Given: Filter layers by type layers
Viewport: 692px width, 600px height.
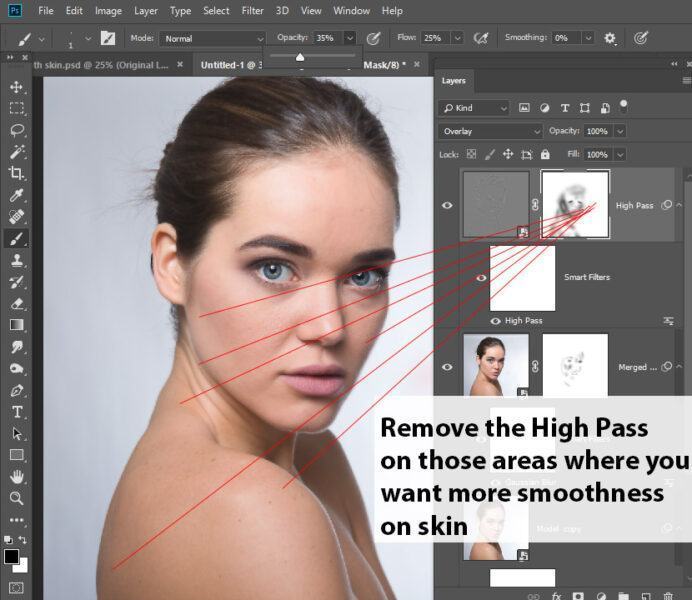Looking at the screenshot, I should coord(564,108).
